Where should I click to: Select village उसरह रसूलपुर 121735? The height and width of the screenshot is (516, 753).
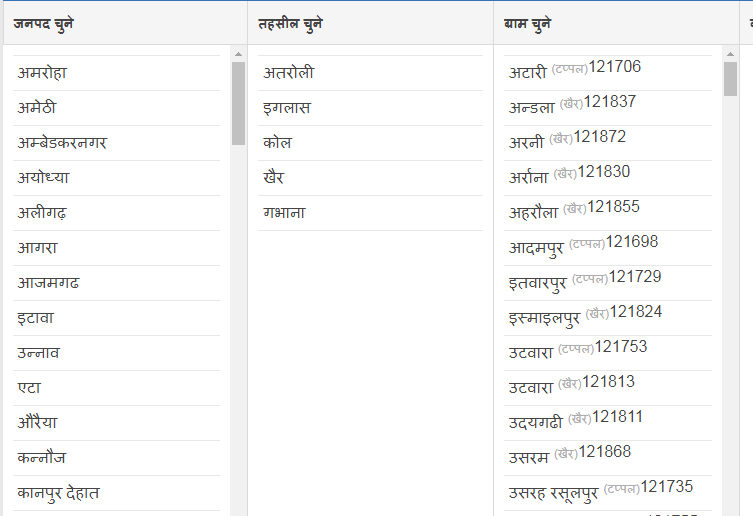coord(600,490)
